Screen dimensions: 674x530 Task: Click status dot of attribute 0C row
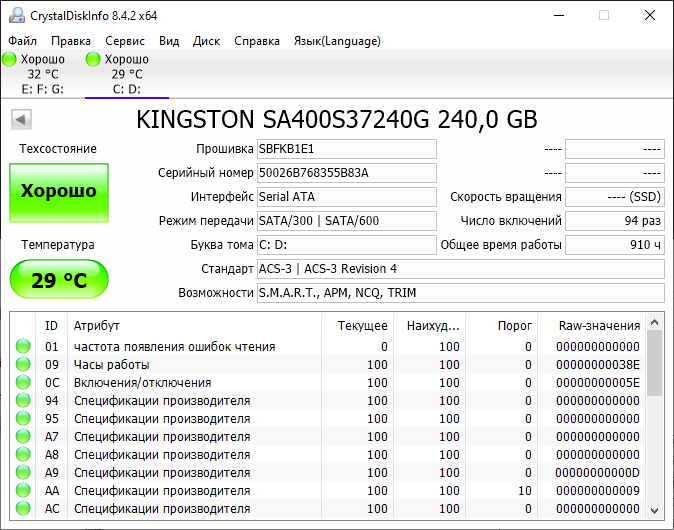[x=23, y=383]
